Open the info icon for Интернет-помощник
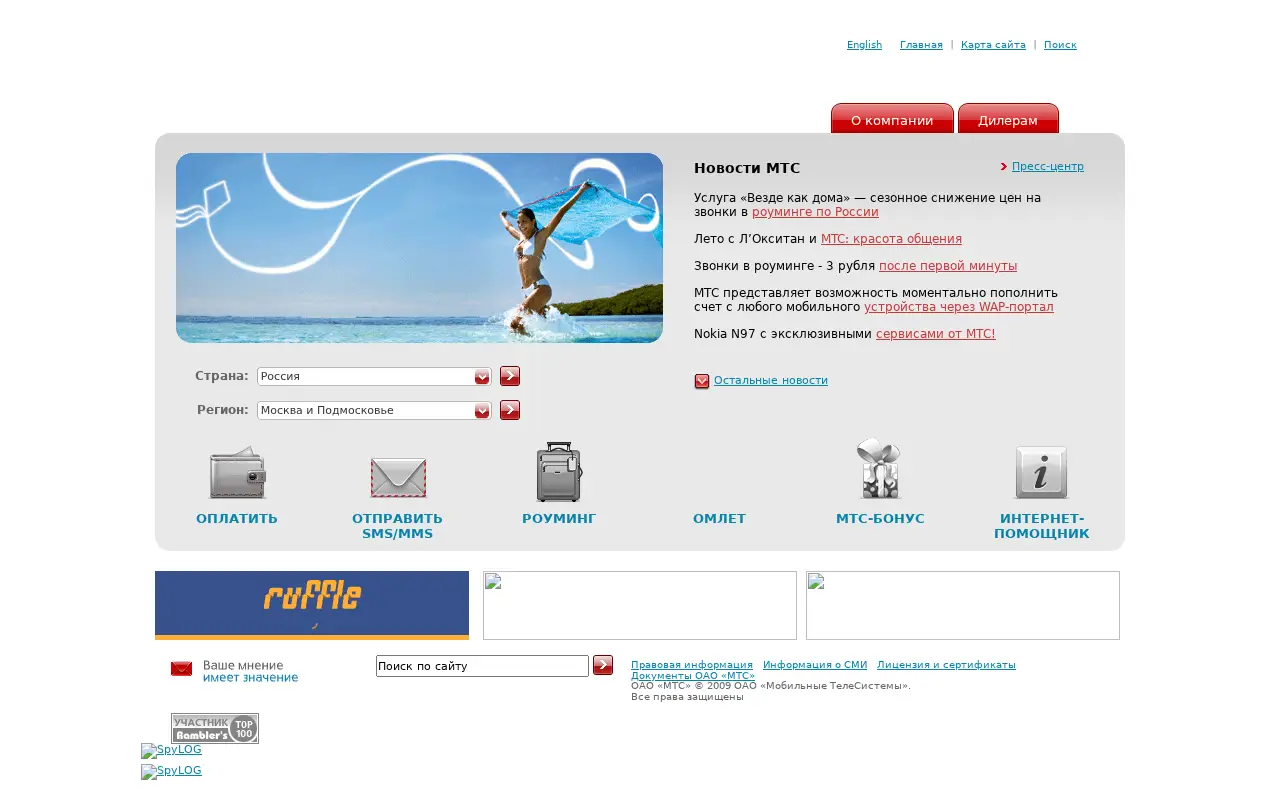This screenshot has height=800, width=1280. (1041, 472)
